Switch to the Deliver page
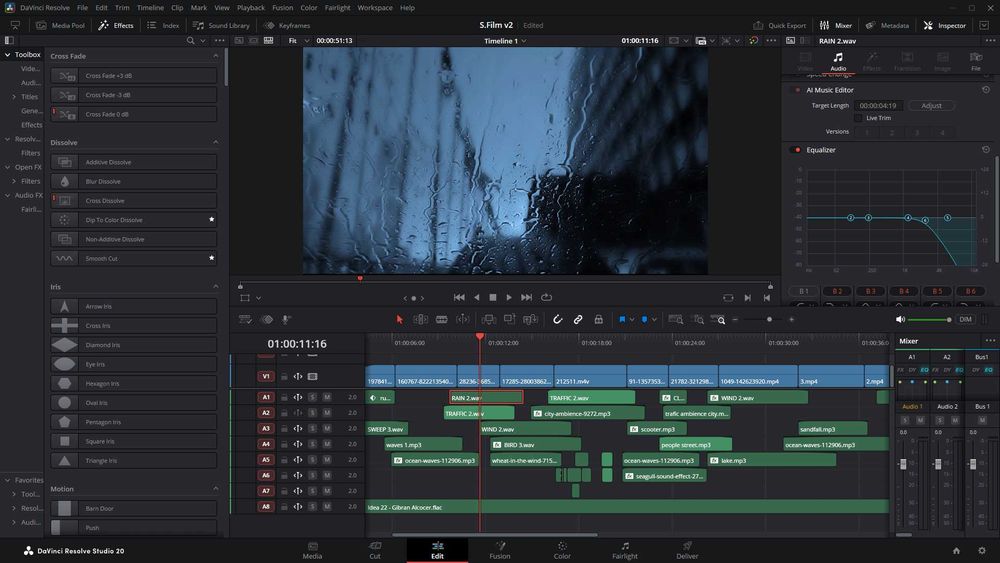The height and width of the screenshot is (563, 1000). (x=687, y=550)
